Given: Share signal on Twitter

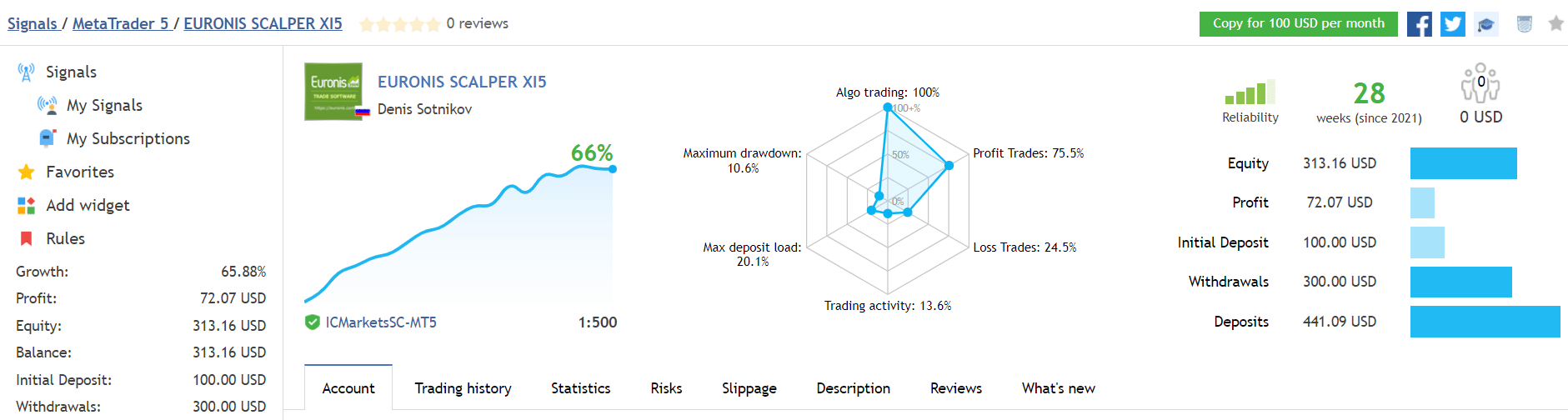Looking at the screenshot, I should click(1452, 24).
